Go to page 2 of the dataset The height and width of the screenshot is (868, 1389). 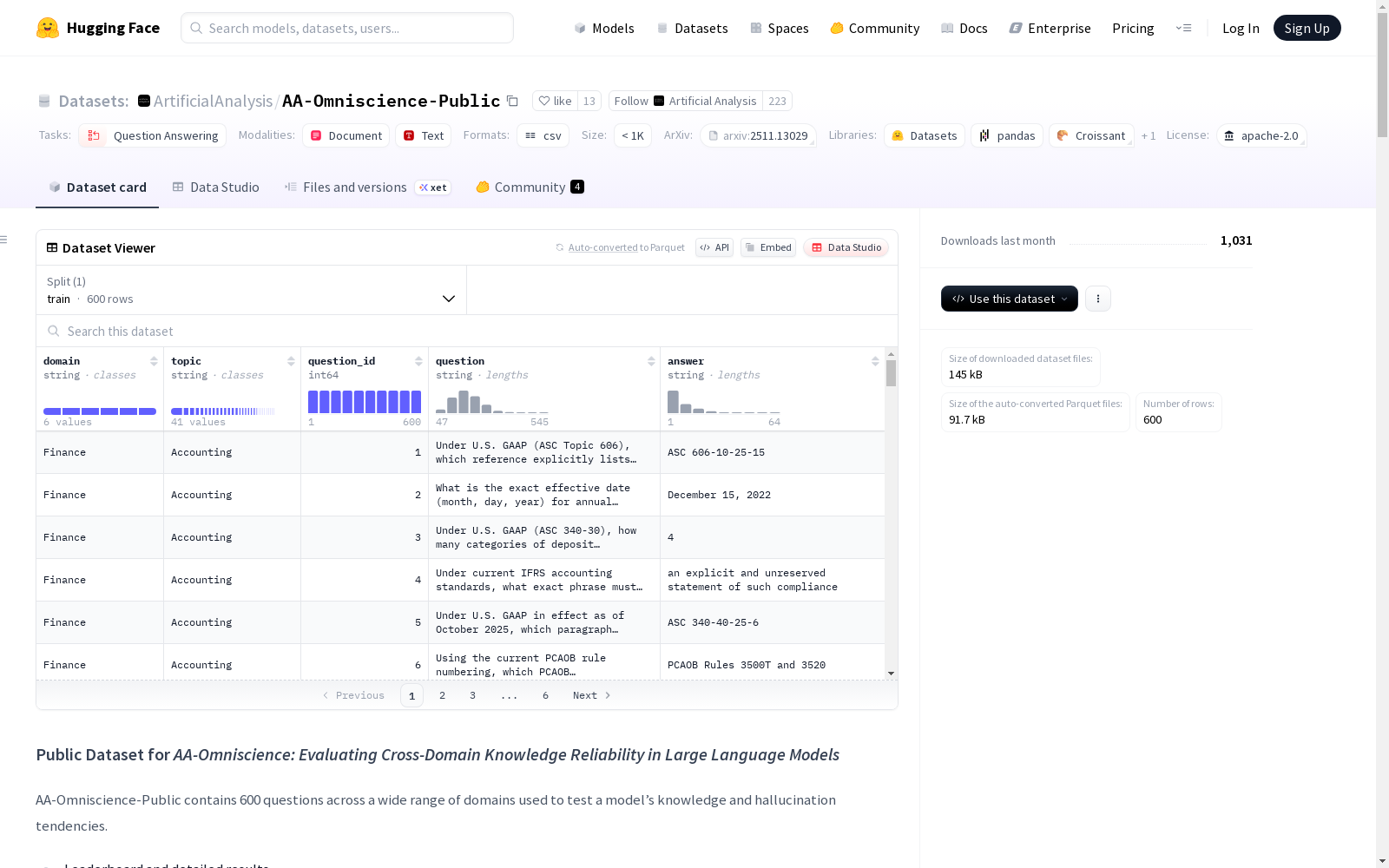(x=442, y=695)
